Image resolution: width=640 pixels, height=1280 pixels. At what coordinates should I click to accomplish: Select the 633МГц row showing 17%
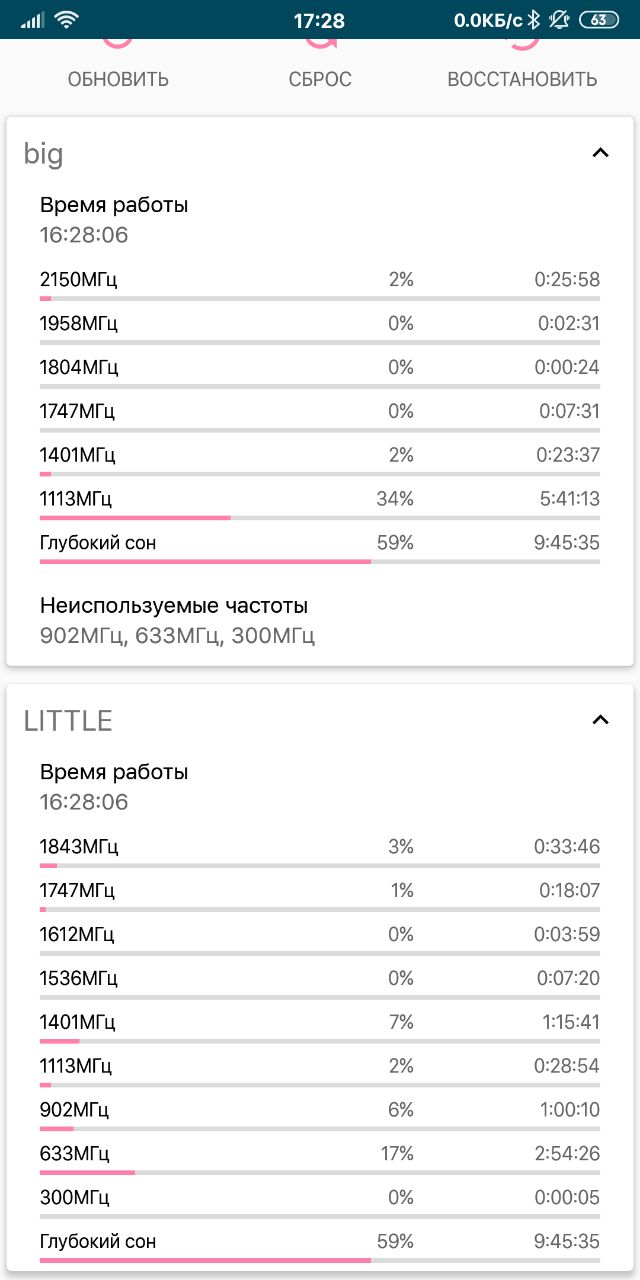(320, 1156)
